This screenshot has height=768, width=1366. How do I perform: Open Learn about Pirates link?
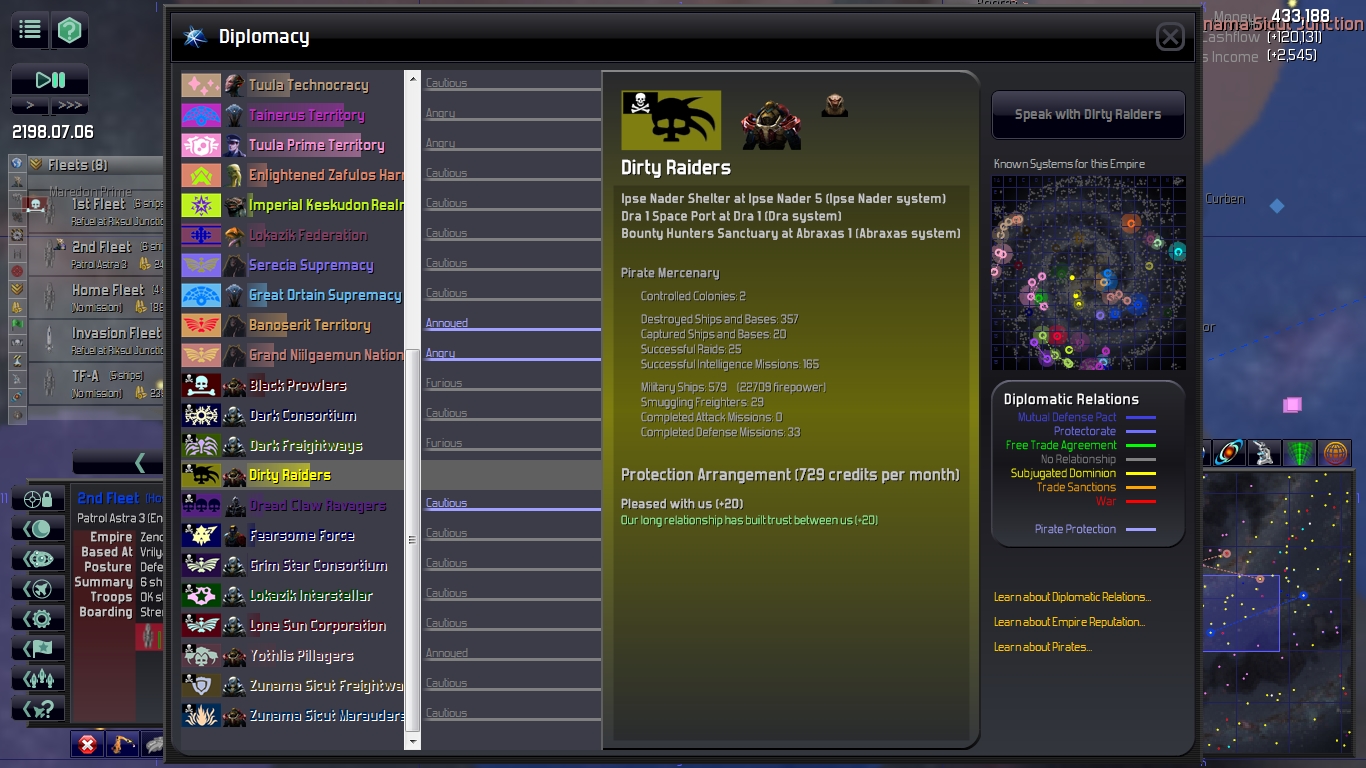[1043, 647]
